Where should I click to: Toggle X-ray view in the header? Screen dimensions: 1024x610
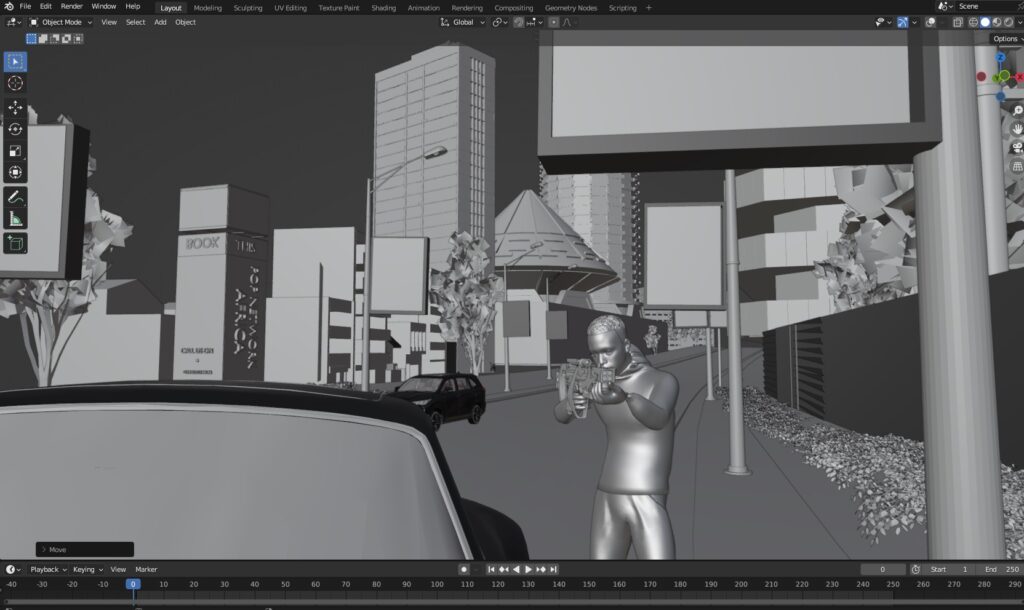958,22
